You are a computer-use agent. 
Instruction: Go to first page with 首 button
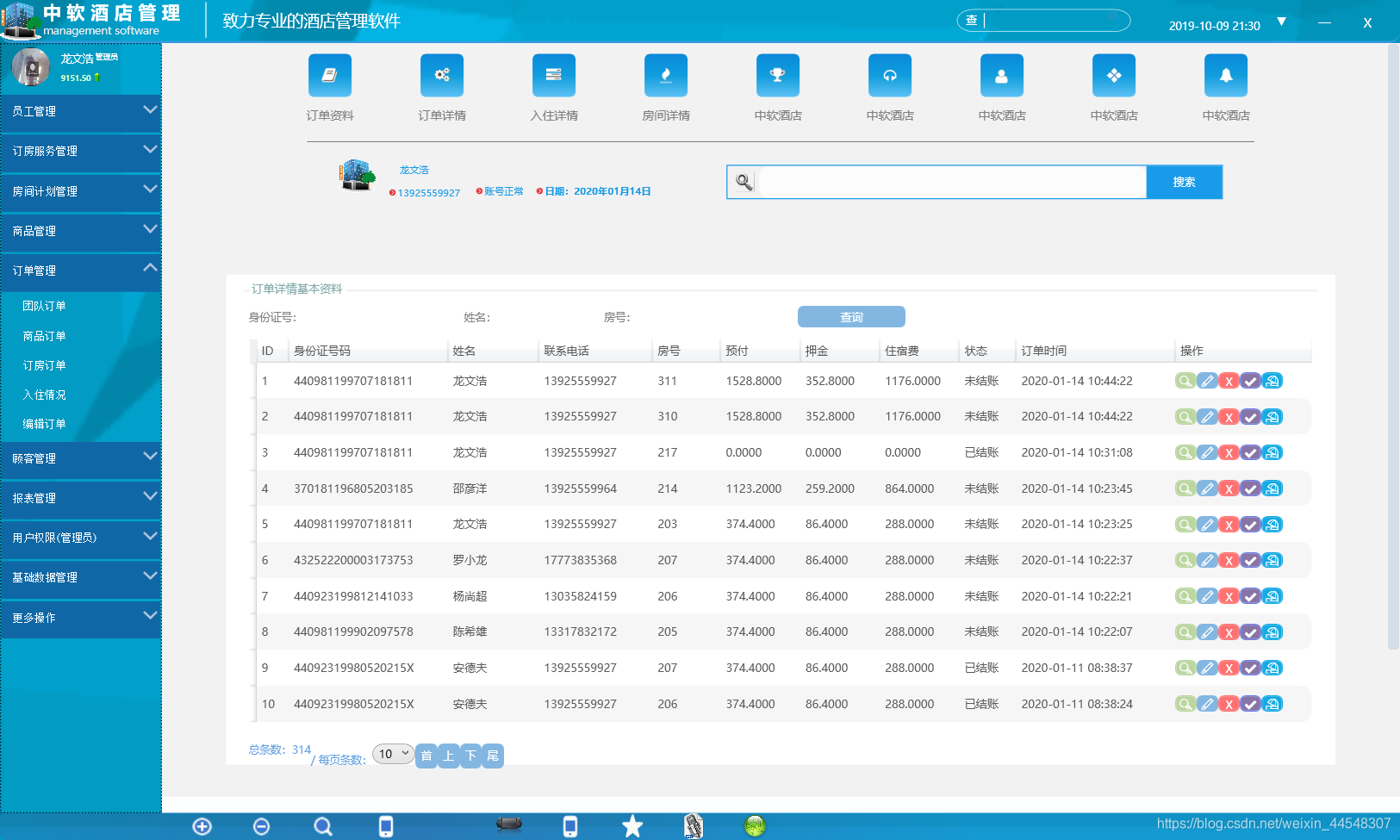tap(426, 756)
